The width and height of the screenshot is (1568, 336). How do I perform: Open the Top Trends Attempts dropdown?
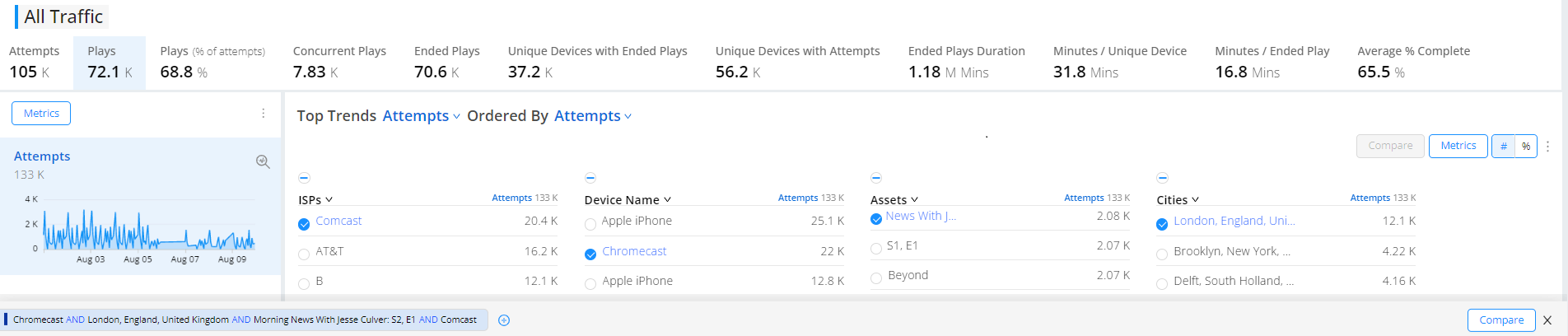pos(421,116)
